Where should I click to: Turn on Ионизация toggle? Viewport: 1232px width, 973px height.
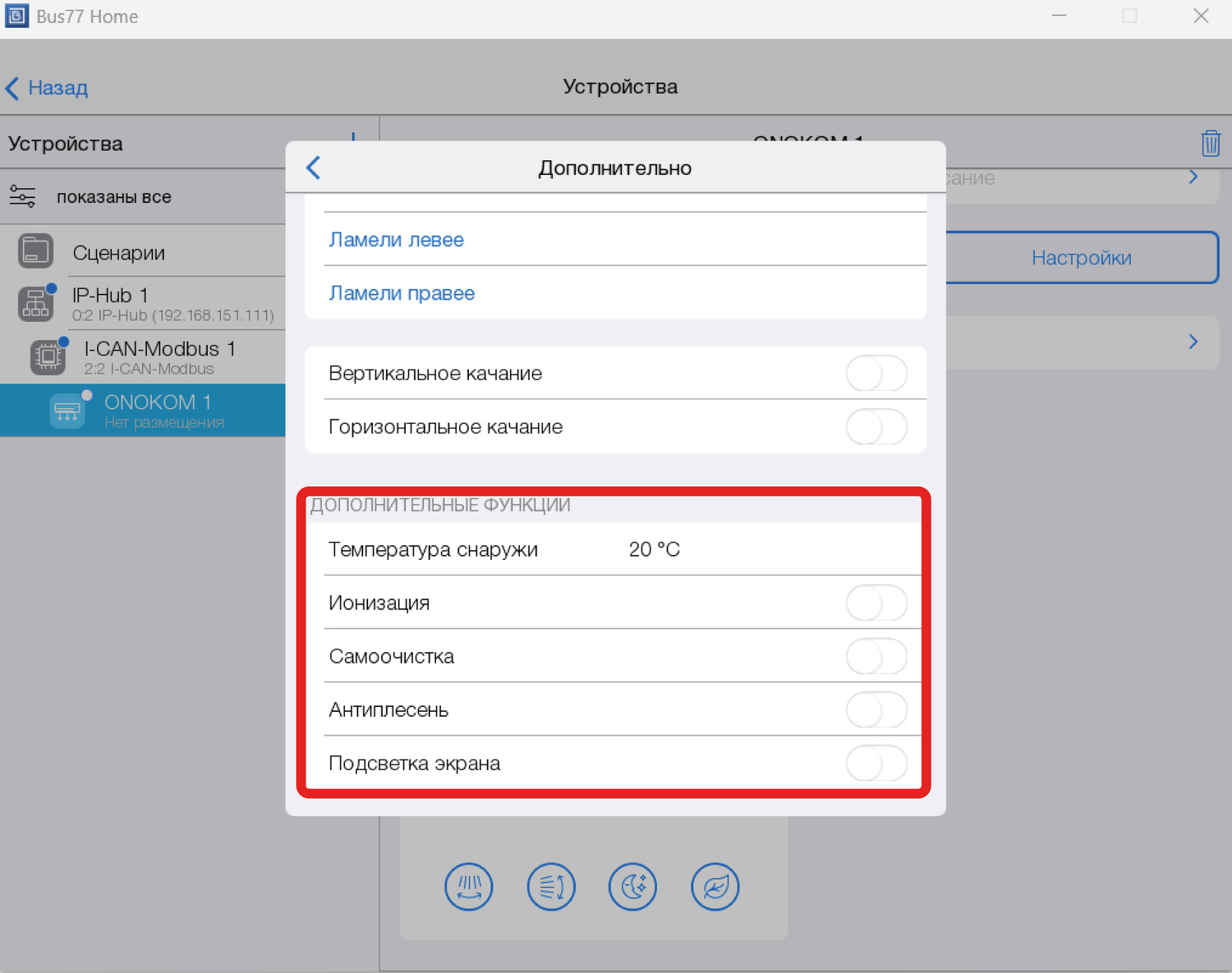pos(876,604)
